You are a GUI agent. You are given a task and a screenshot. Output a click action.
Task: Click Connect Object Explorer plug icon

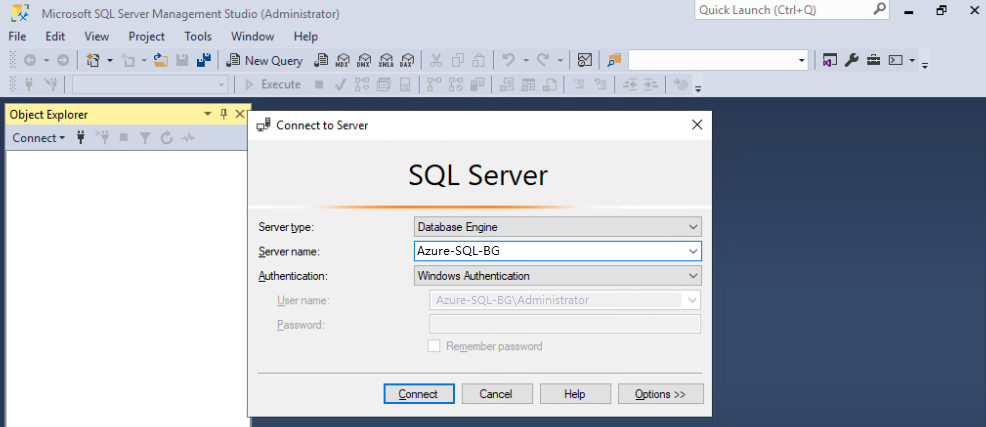click(x=80, y=138)
